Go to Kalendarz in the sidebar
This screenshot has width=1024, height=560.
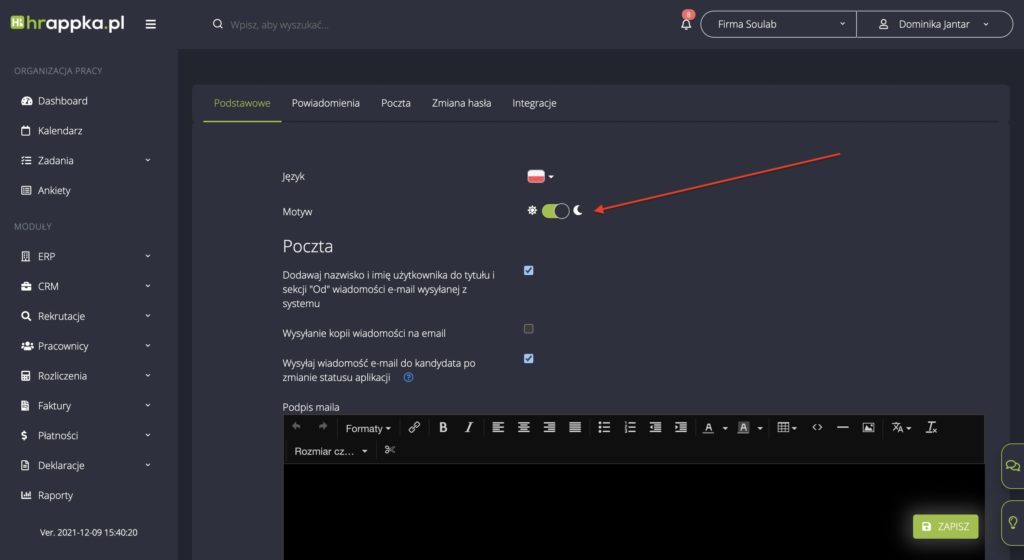pos(60,130)
